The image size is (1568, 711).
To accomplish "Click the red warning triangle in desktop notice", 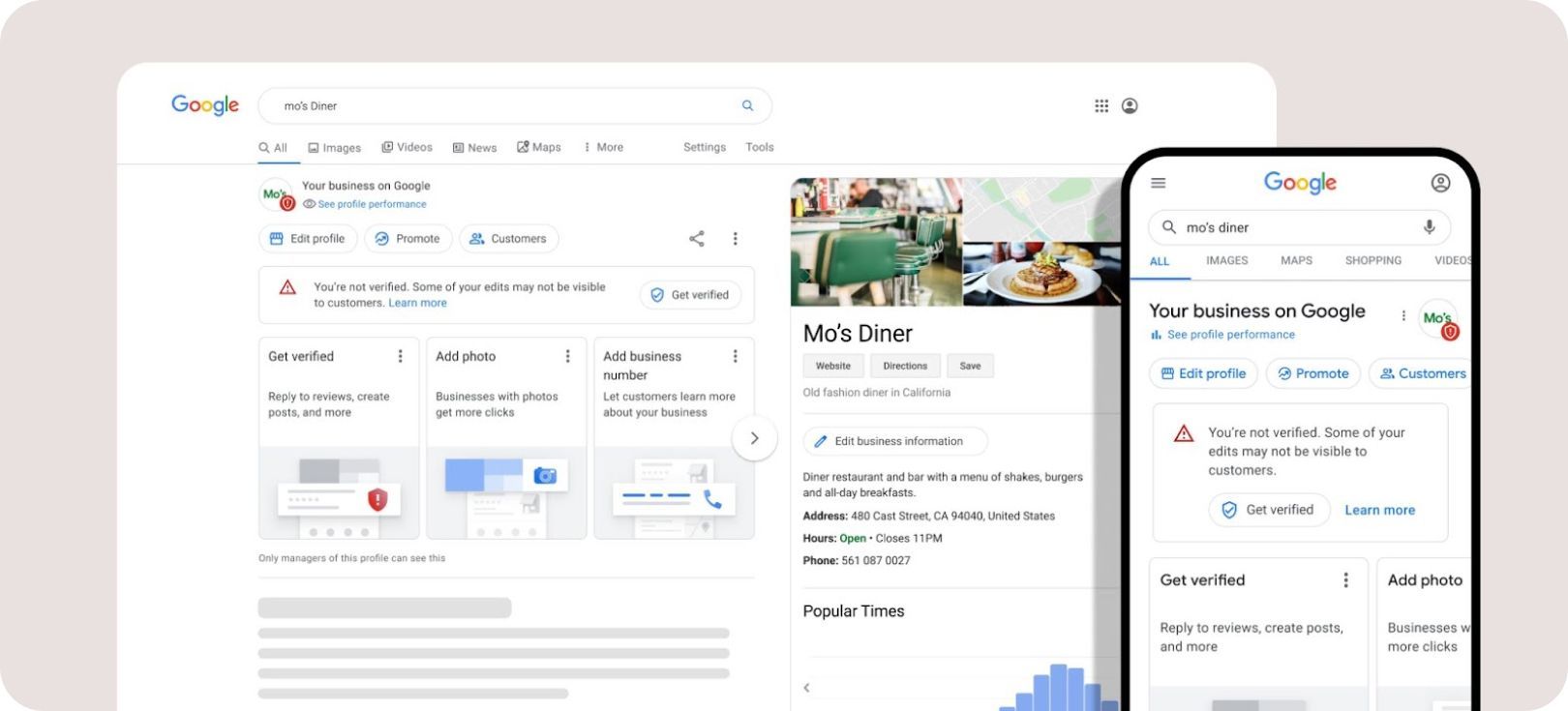I will (x=287, y=287).
